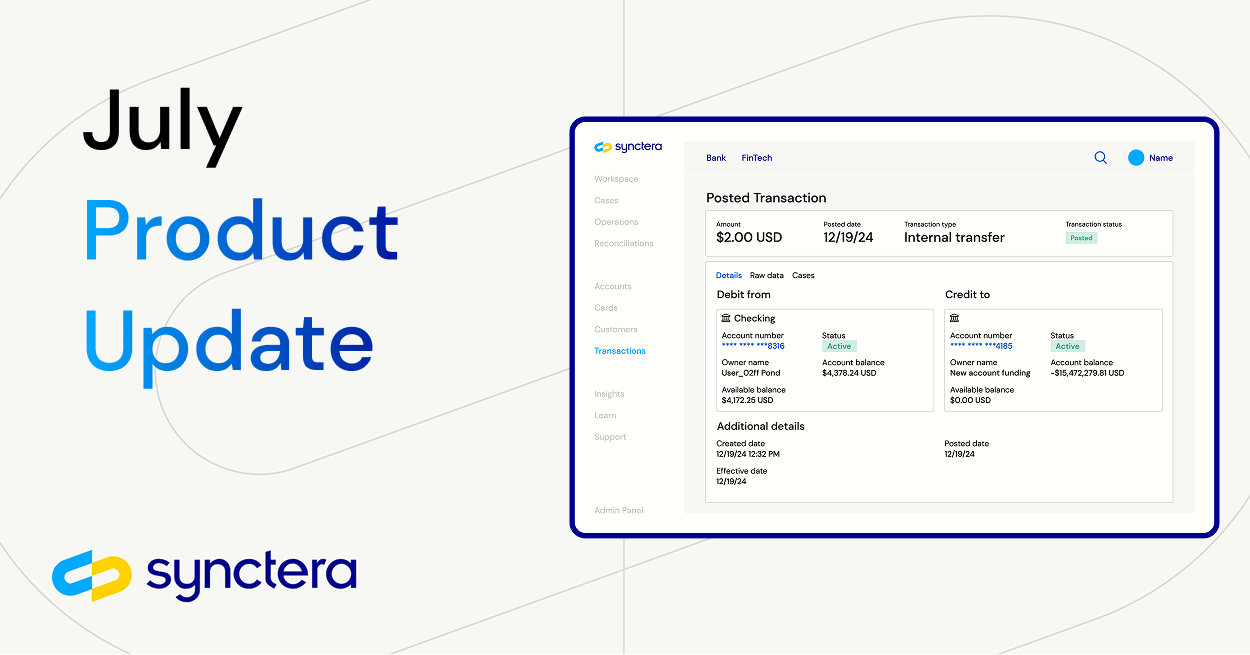Navigate to Accounts in the sidebar
1250x655 pixels.
coord(612,286)
